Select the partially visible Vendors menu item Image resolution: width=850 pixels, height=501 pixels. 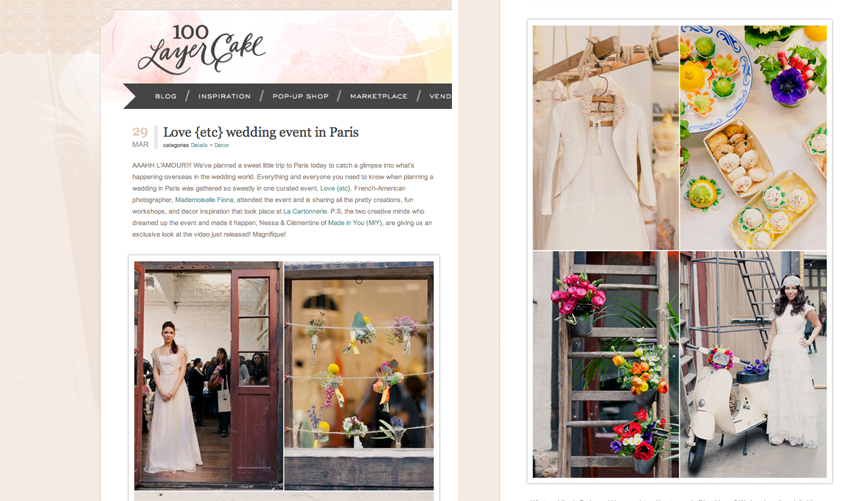coord(440,96)
